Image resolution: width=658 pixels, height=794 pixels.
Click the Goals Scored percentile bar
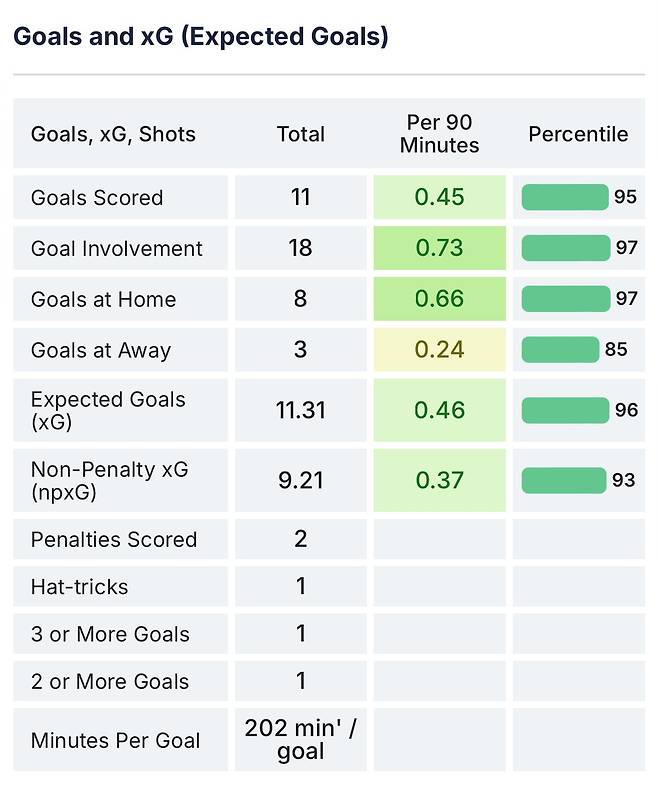pyautogui.click(x=565, y=197)
